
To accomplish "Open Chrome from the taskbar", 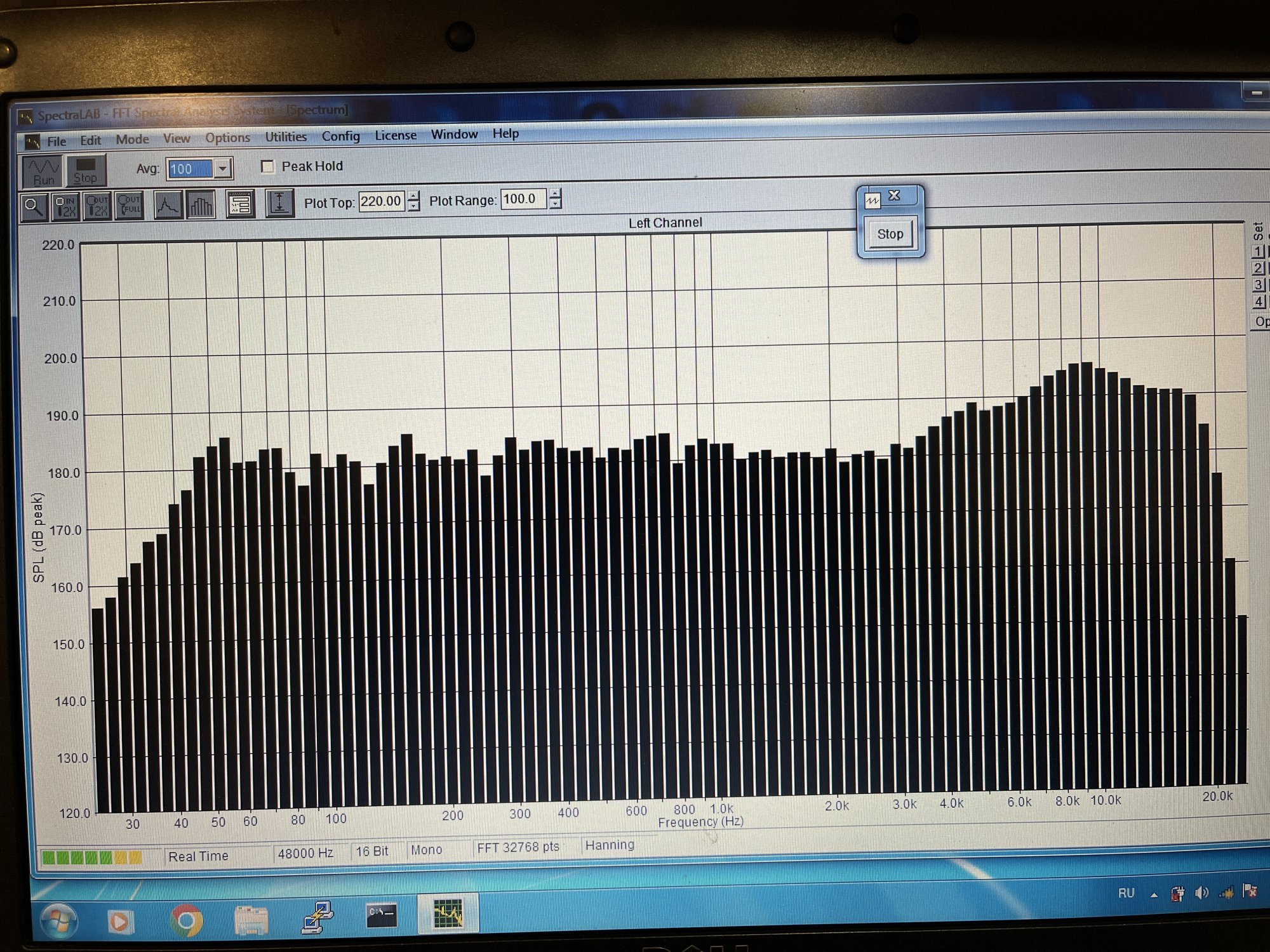I will [x=186, y=920].
